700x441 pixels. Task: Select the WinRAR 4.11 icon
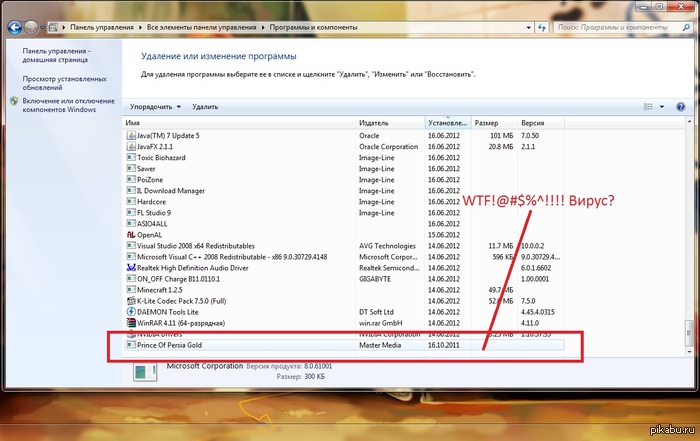131,322
